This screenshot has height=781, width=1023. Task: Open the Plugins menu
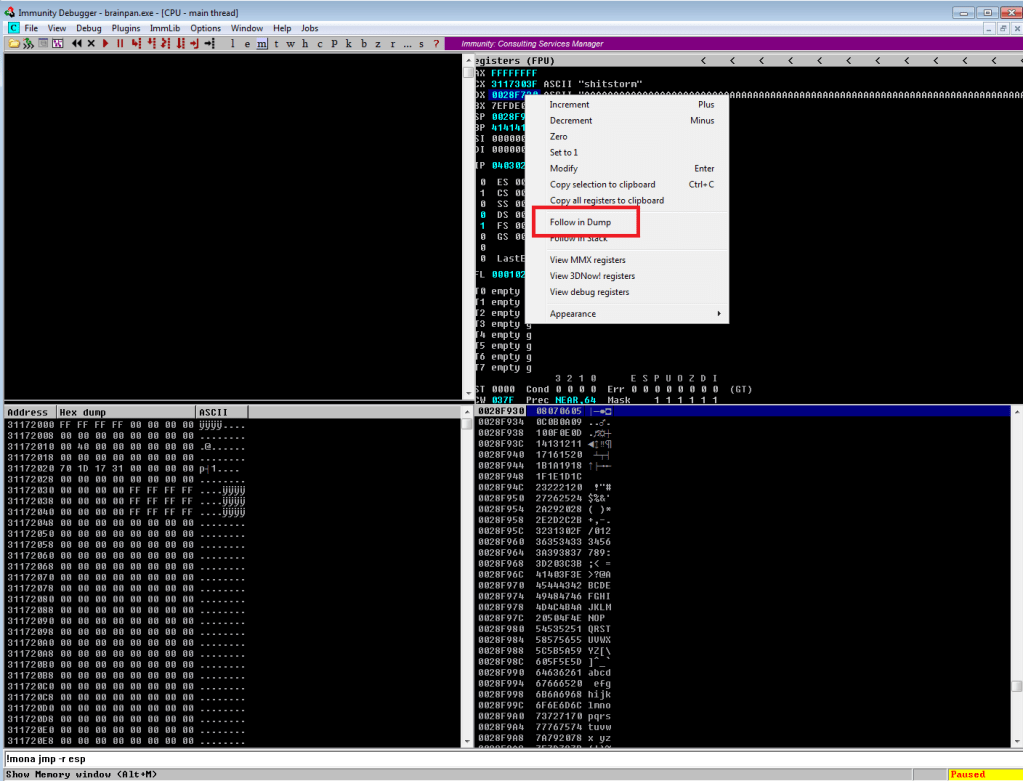pos(126,28)
